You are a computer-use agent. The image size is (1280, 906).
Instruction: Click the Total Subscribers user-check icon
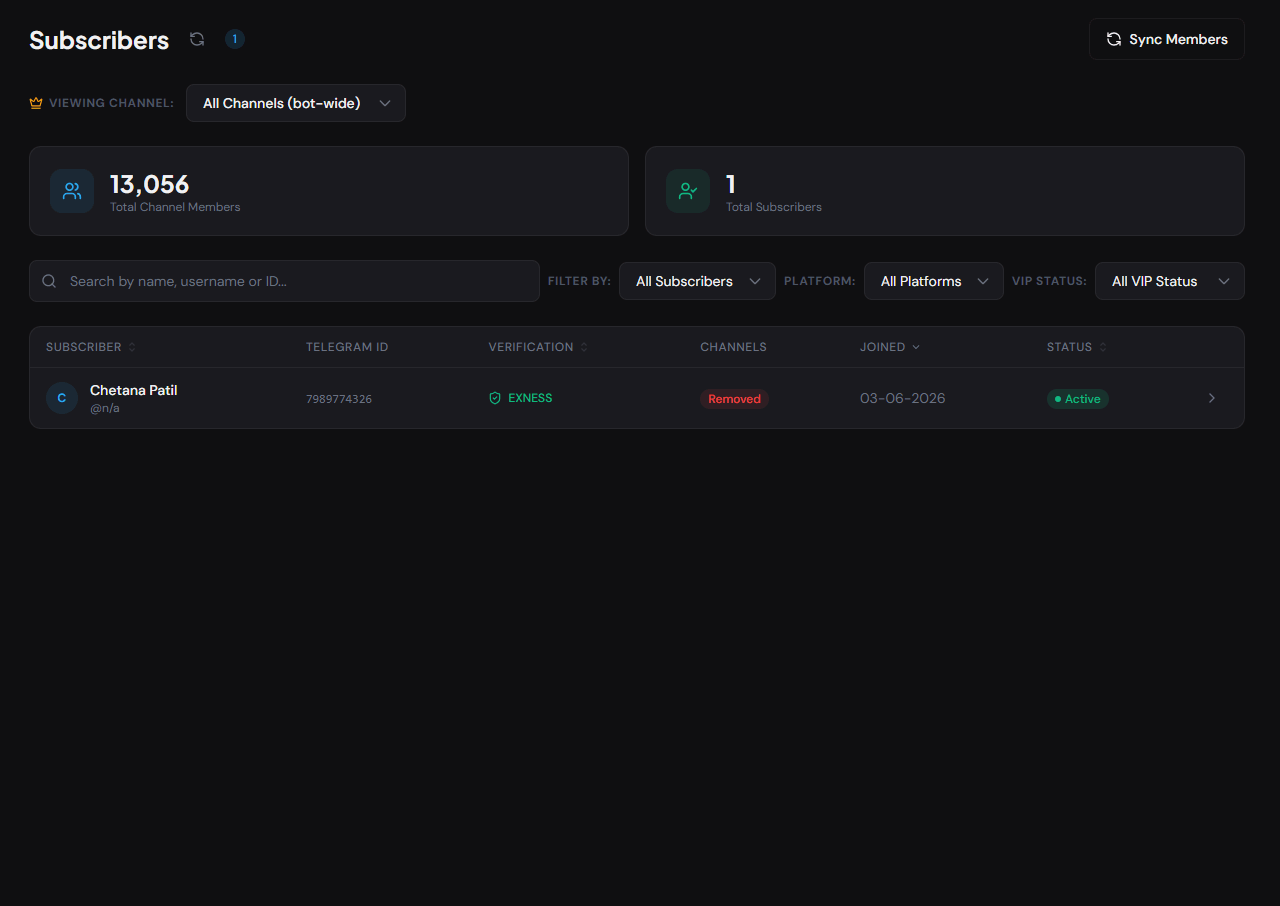tap(688, 191)
